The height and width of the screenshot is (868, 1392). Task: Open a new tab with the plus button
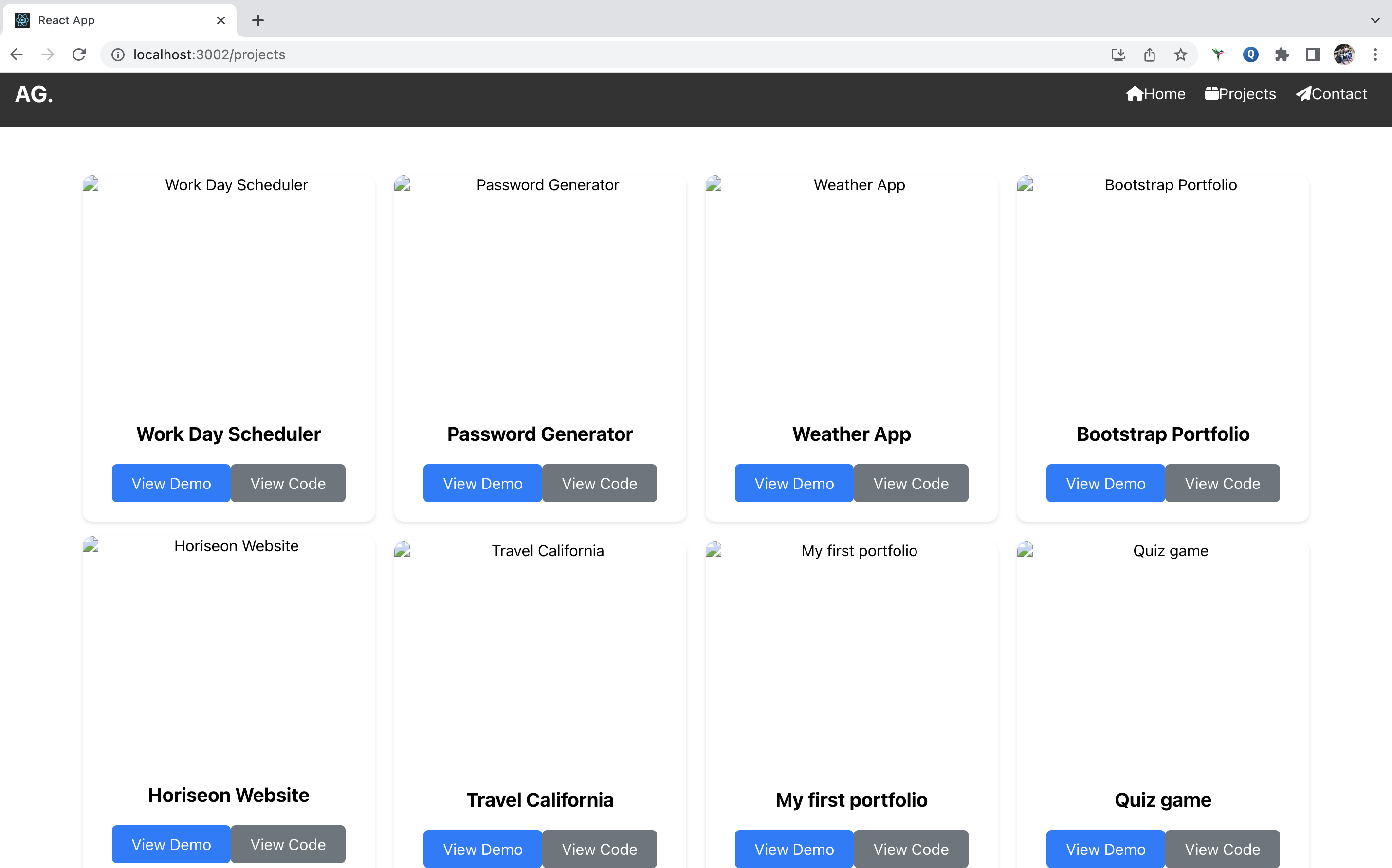point(257,20)
